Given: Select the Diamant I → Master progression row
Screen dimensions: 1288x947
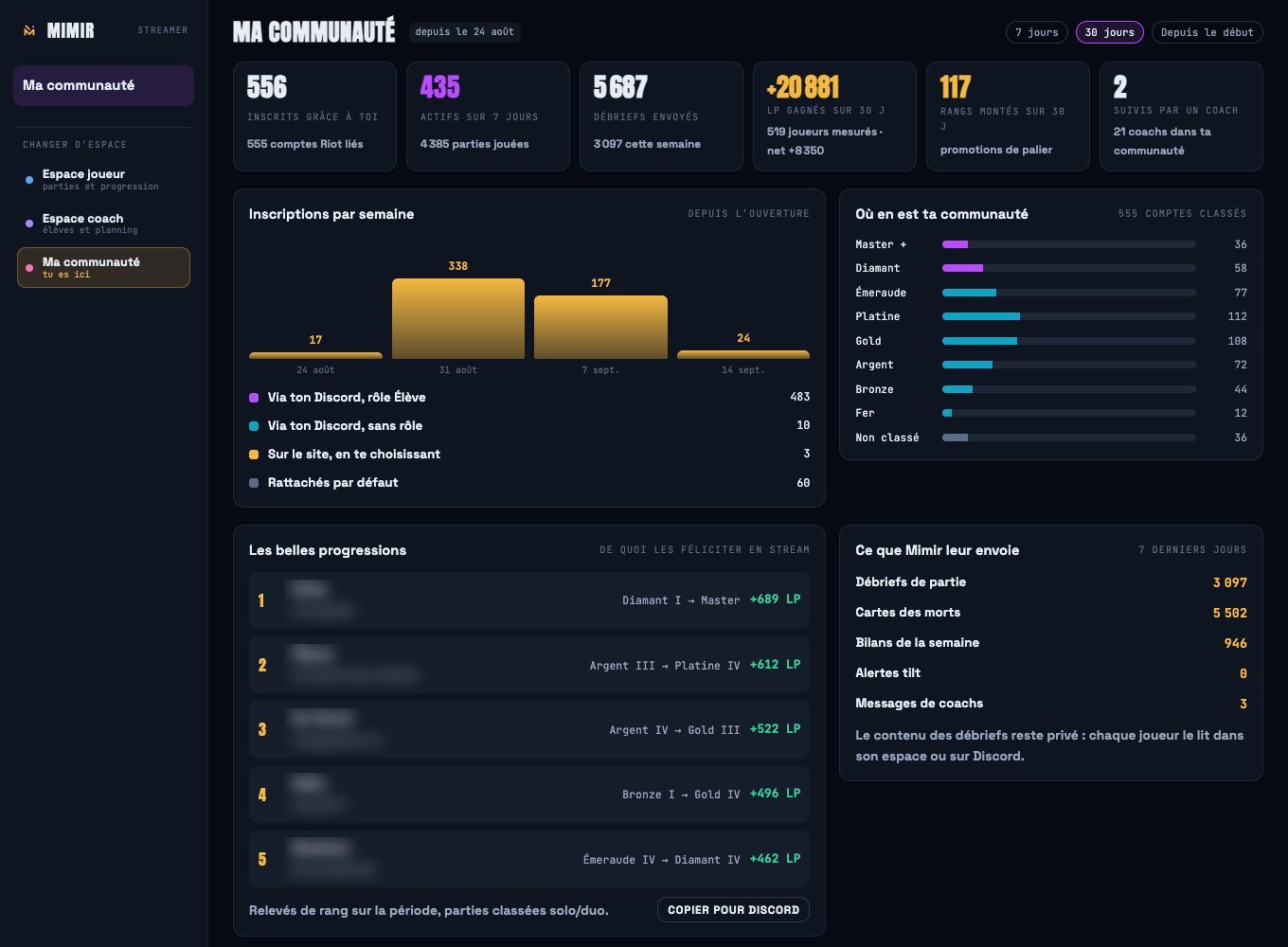Looking at the screenshot, I should [x=529, y=600].
